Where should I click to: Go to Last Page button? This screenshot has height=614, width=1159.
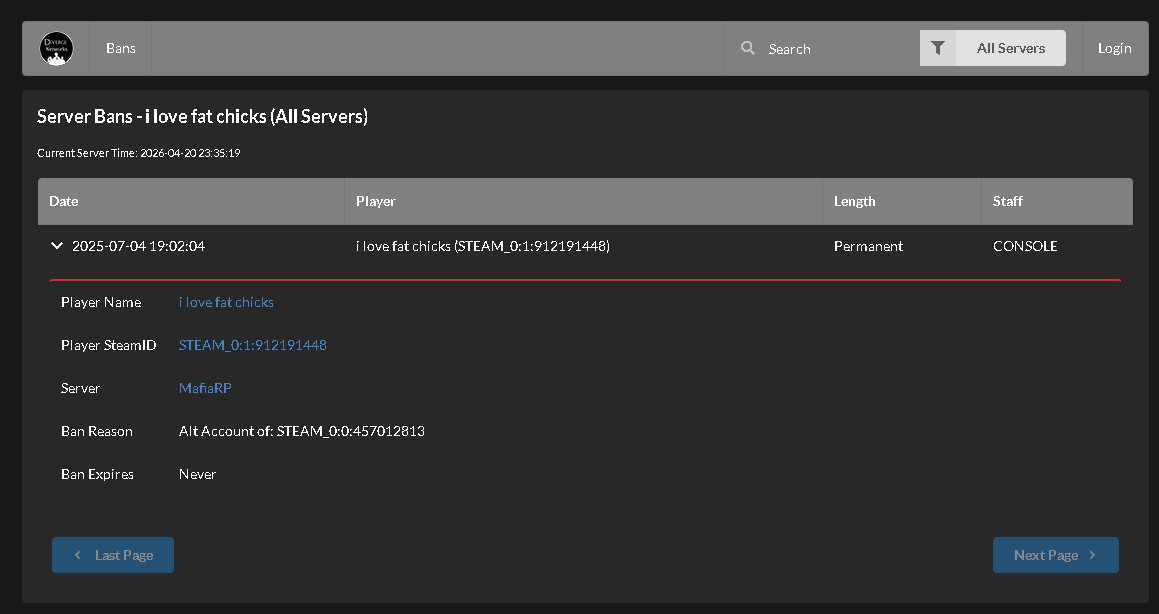coord(113,555)
